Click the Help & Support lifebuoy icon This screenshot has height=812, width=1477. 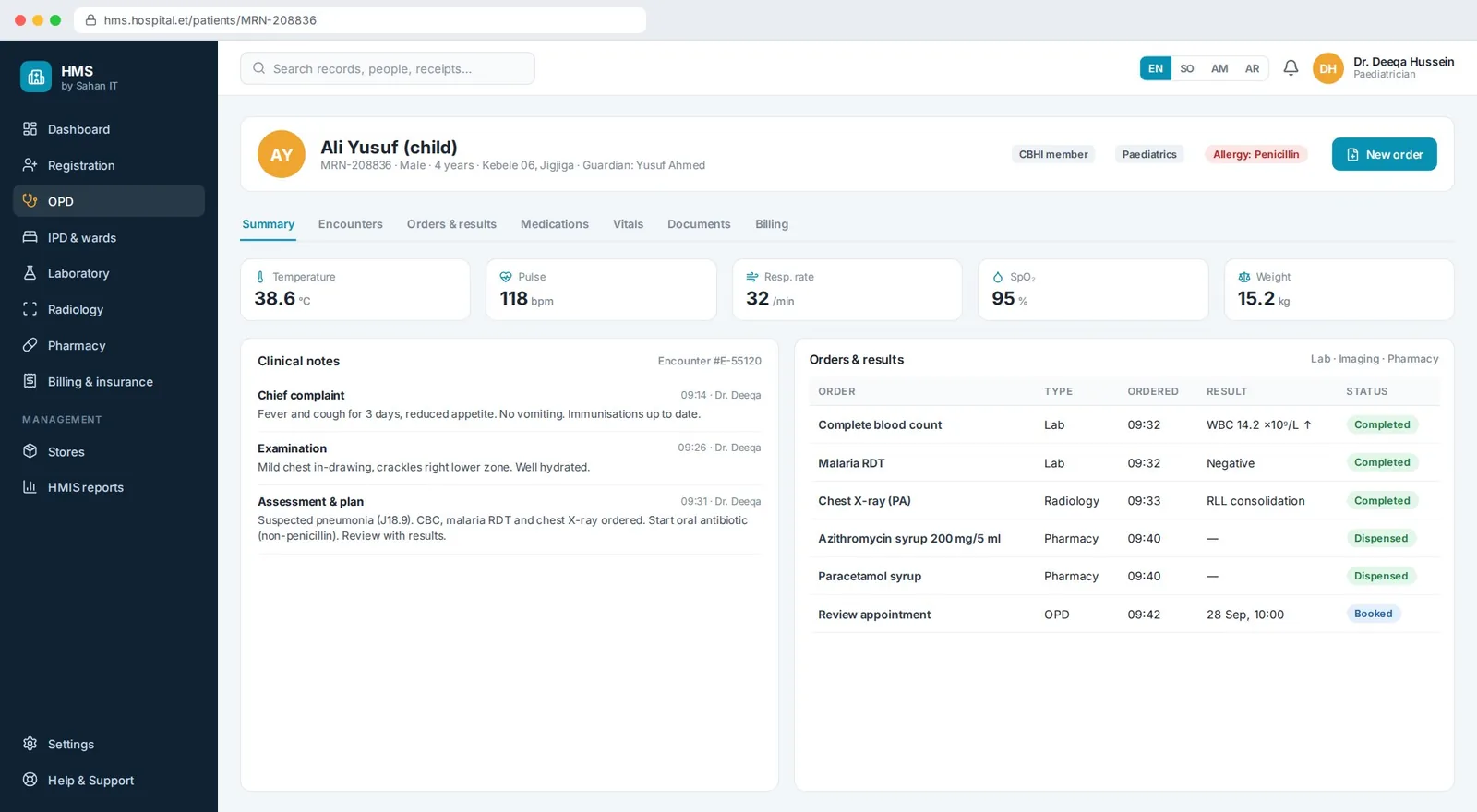[30, 780]
